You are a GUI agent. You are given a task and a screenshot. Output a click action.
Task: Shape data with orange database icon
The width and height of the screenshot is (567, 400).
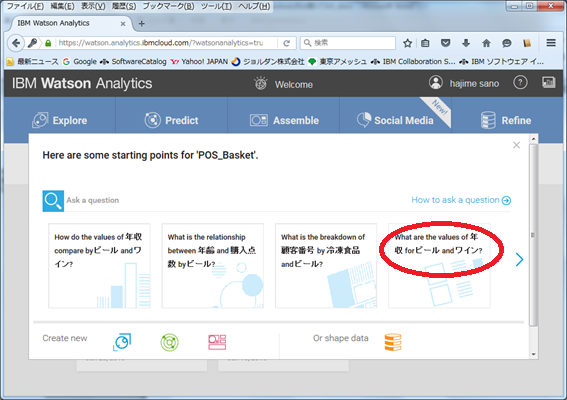(393, 342)
